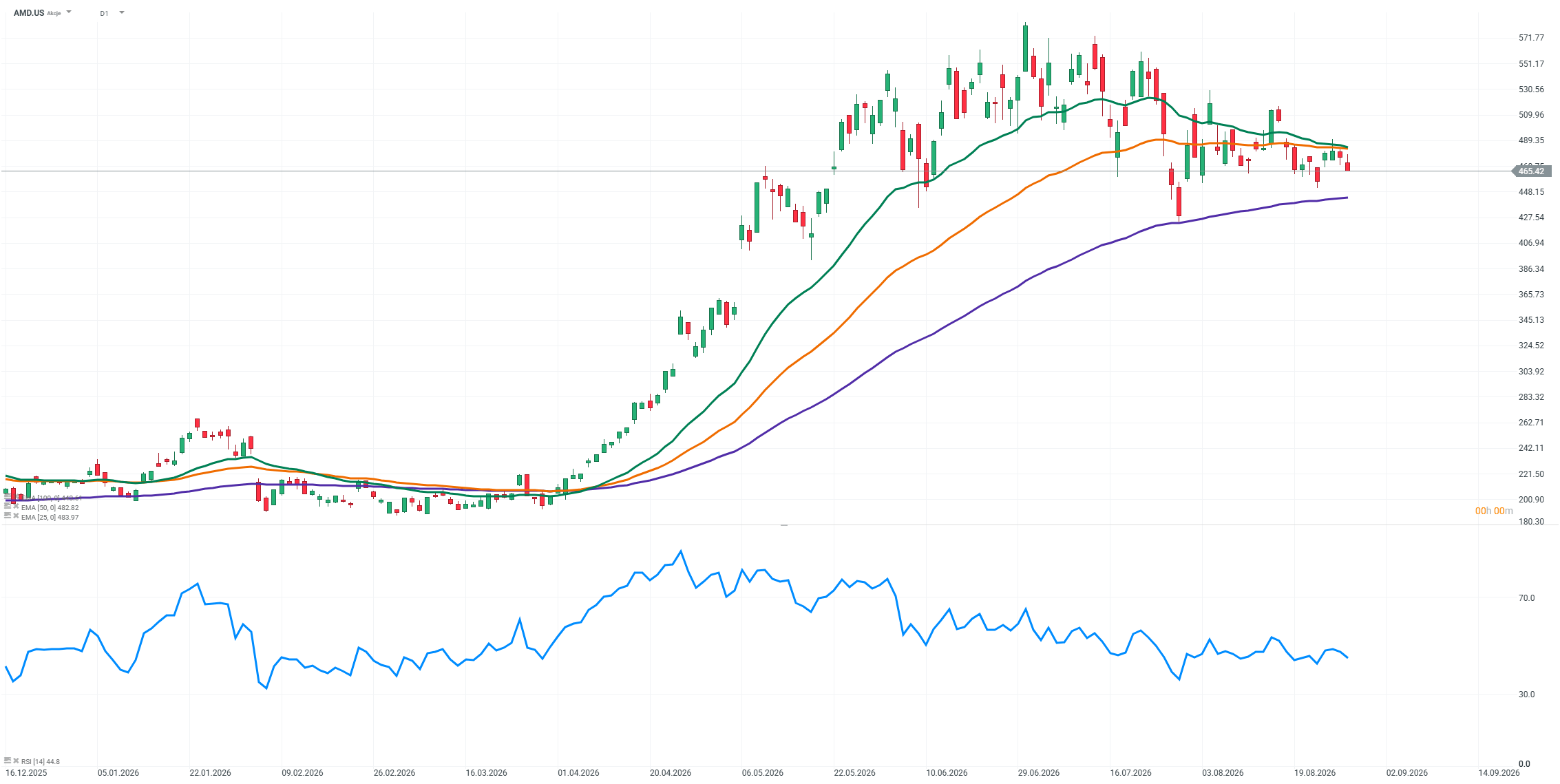Open settings icon for RSI [14] indicator
Image resolution: width=1560 pixels, height=784 pixels.
point(8,761)
